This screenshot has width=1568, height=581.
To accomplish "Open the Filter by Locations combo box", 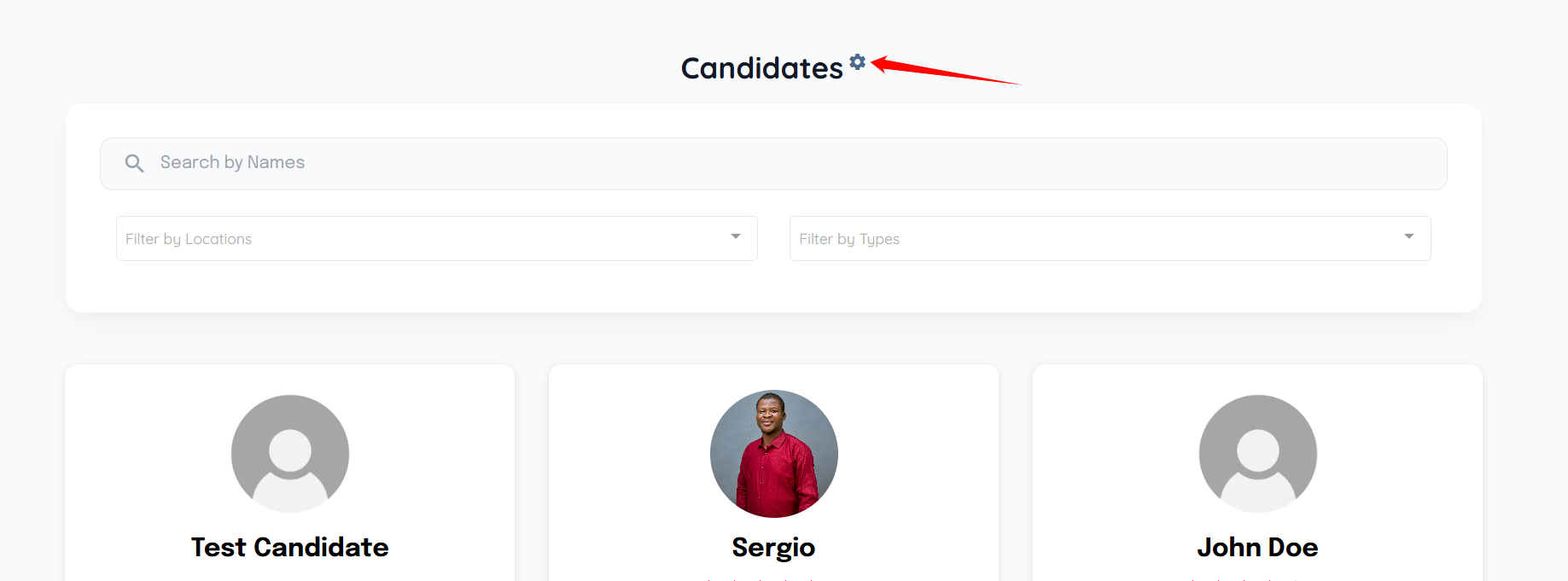I will coord(427,239).
